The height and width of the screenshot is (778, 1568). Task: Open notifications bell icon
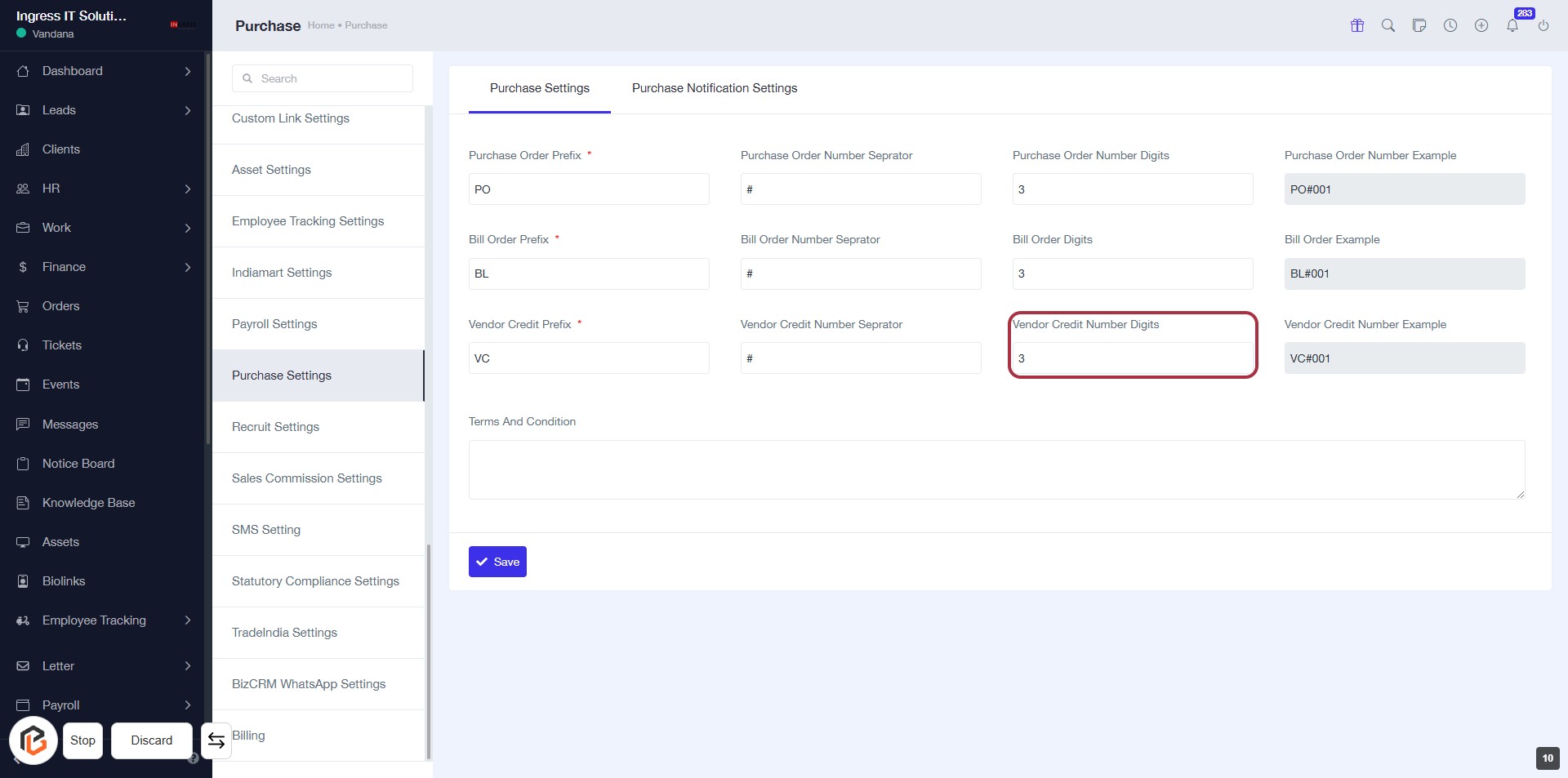click(x=1512, y=25)
